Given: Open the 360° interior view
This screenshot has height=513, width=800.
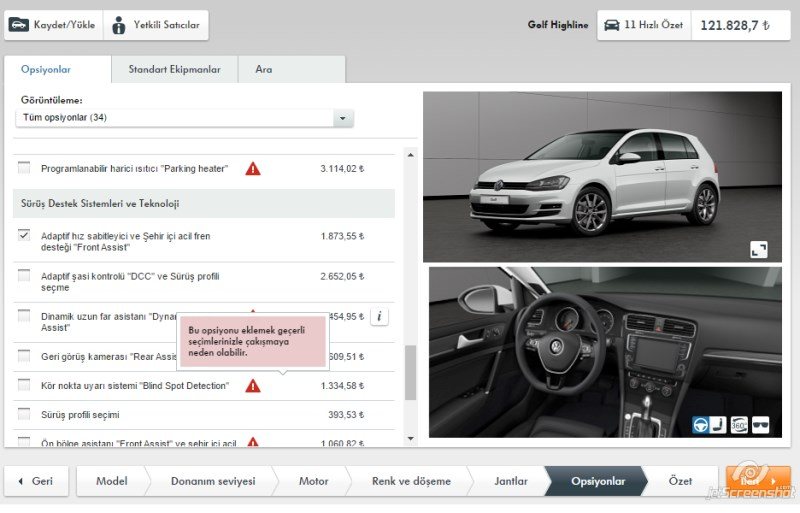Looking at the screenshot, I should (740, 424).
